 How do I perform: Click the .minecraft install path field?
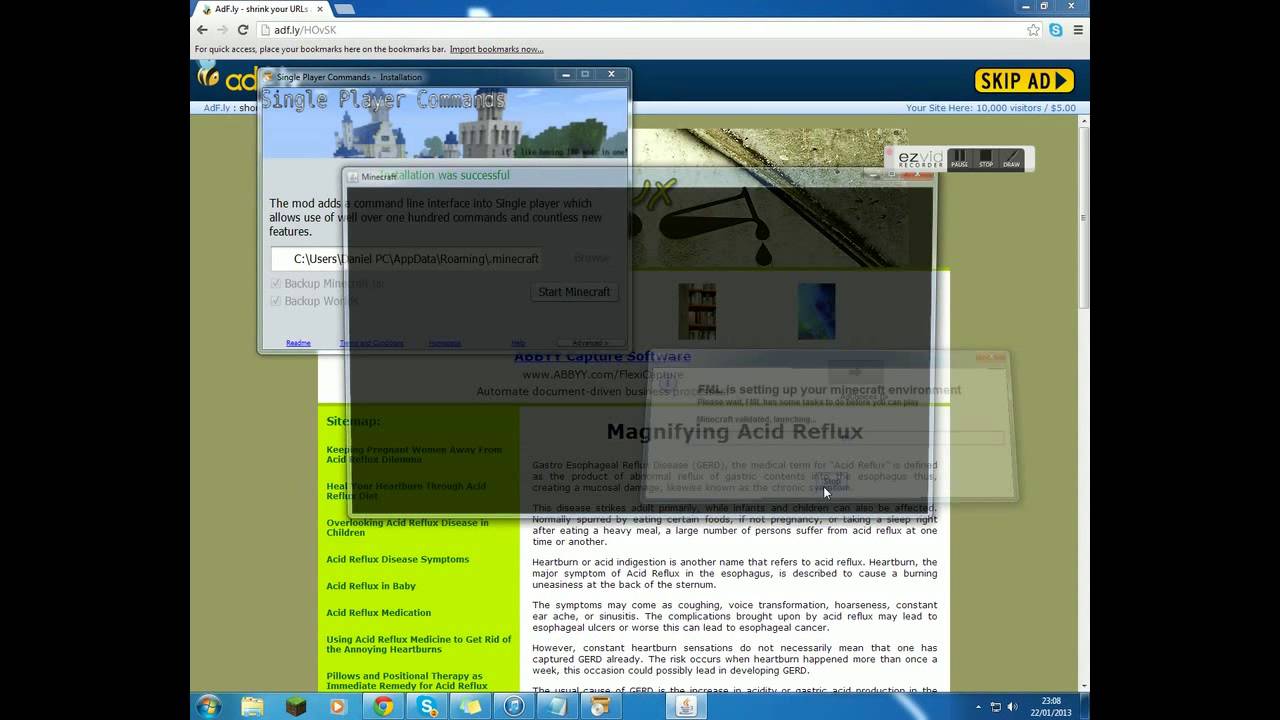click(407, 258)
